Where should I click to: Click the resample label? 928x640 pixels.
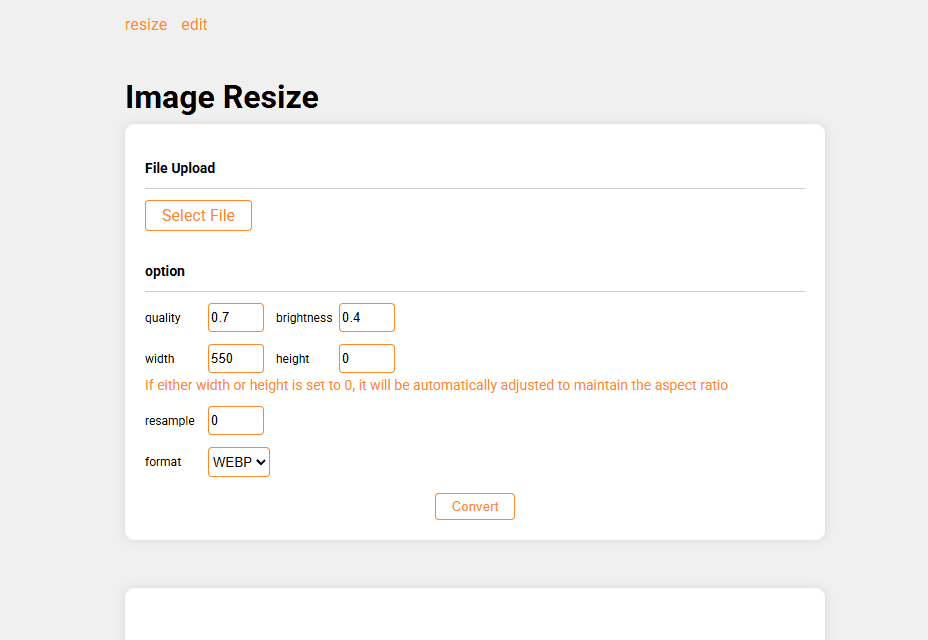point(170,421)
